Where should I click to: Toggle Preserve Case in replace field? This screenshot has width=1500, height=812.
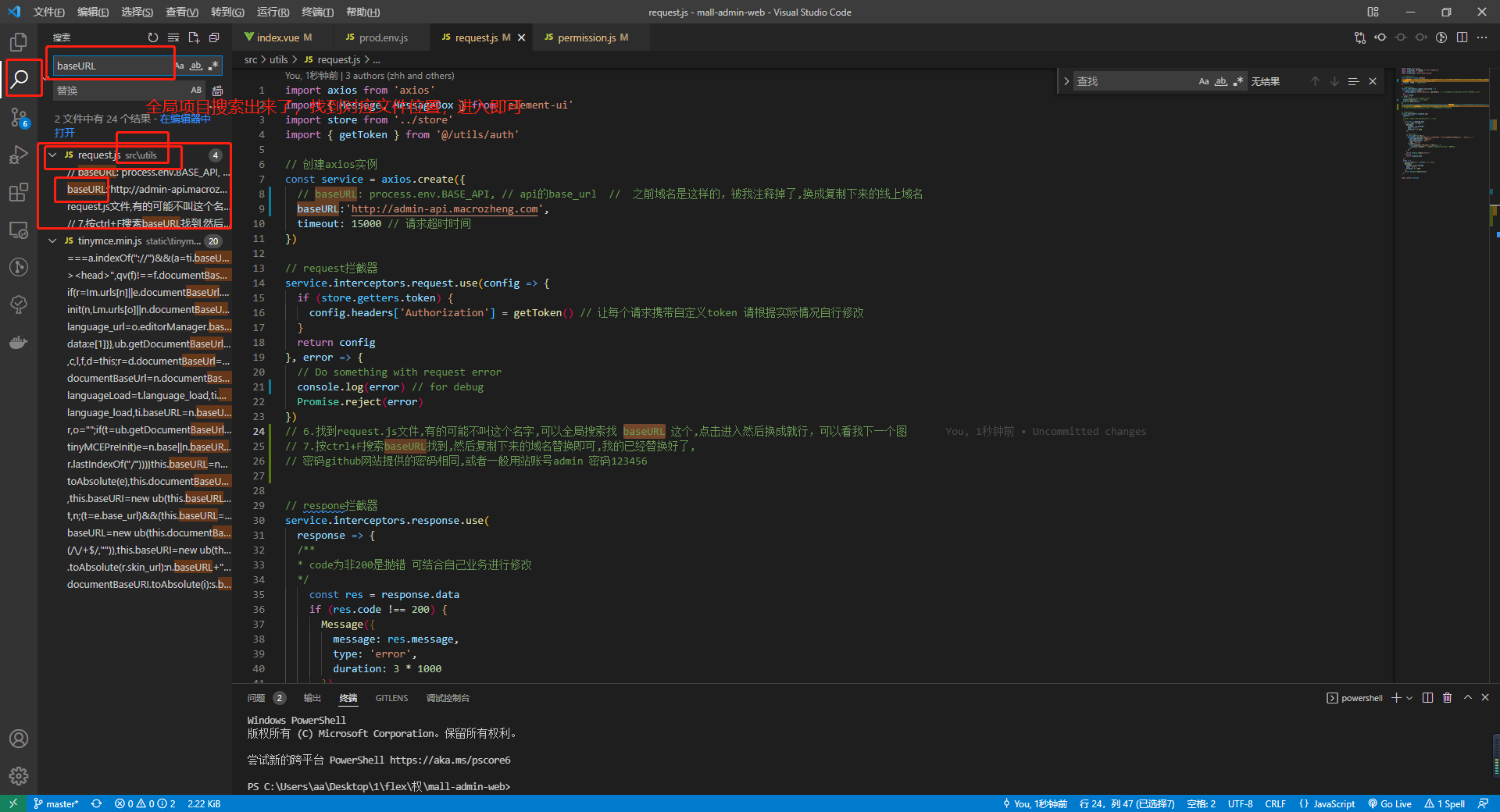[x=196, y=91]
